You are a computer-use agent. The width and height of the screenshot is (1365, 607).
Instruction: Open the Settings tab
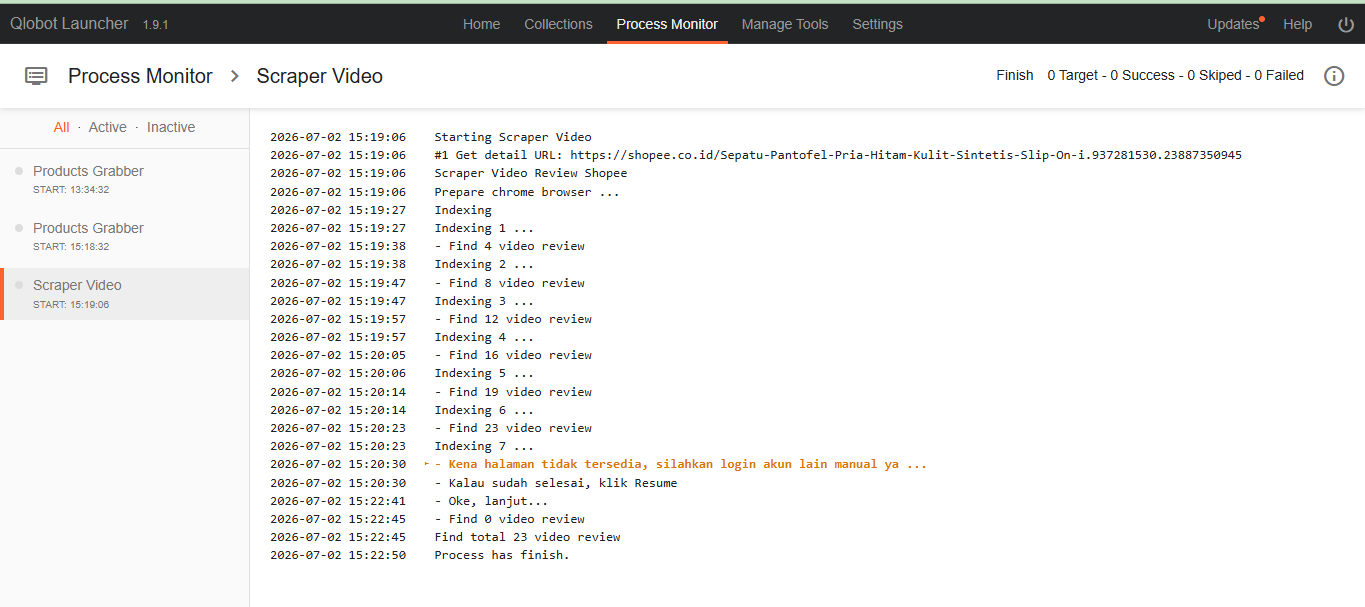[877, 24]
